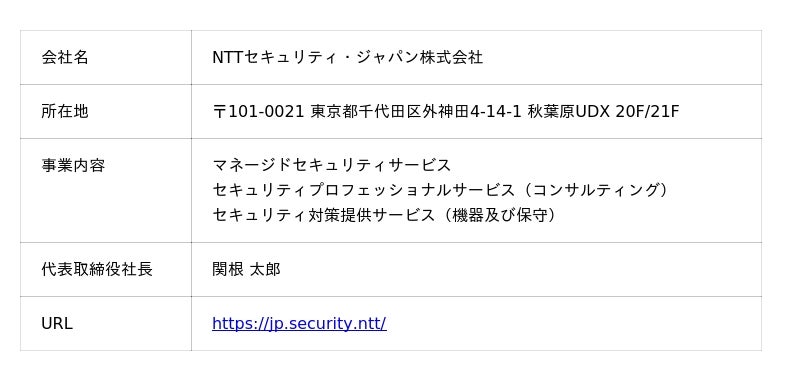Click the 所在地 row header
Image resolution: width=800 pixels, height=381 pixels.
[x=106, y=111]
